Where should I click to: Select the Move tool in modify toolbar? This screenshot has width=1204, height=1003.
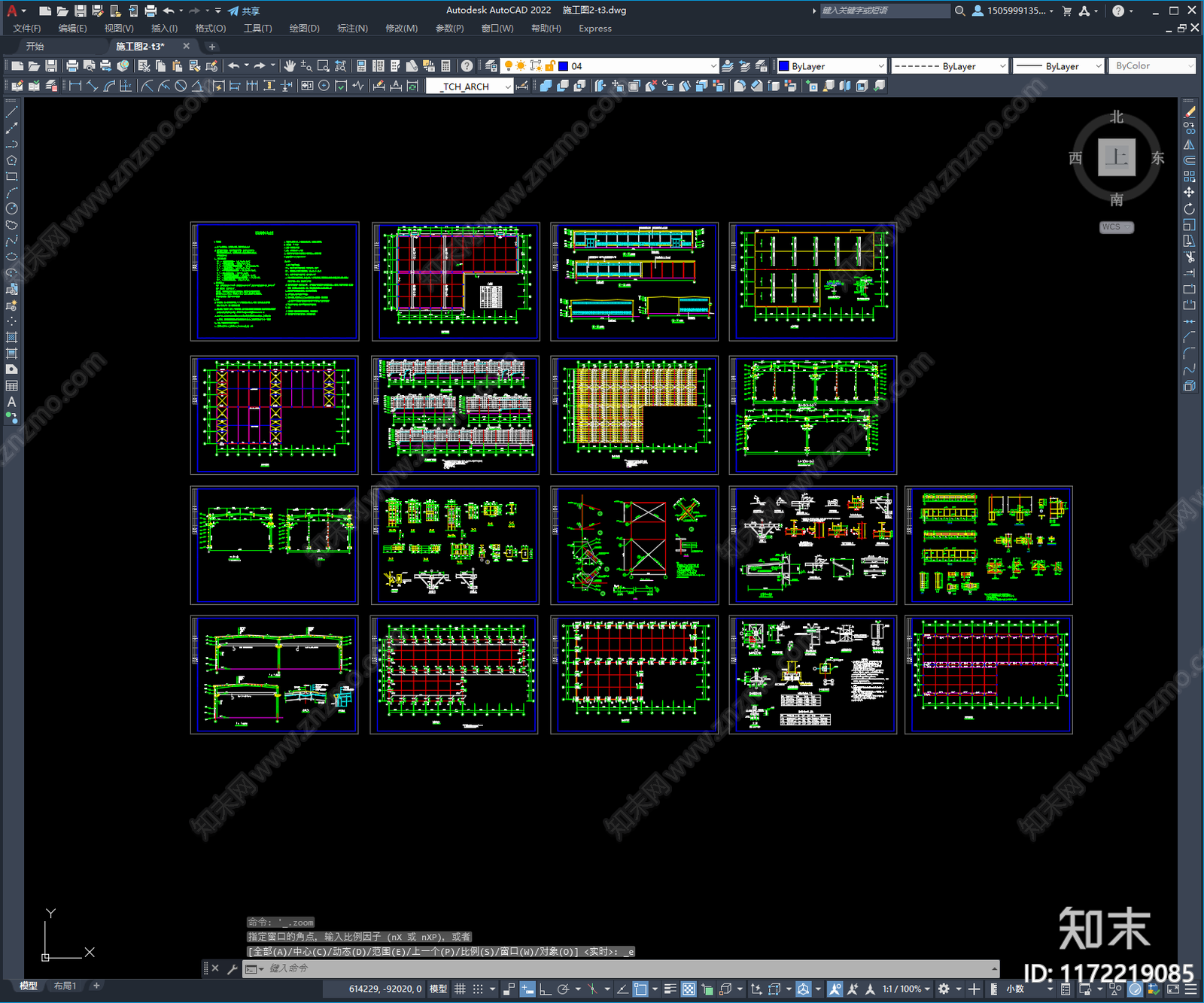tap(1189, 193)
